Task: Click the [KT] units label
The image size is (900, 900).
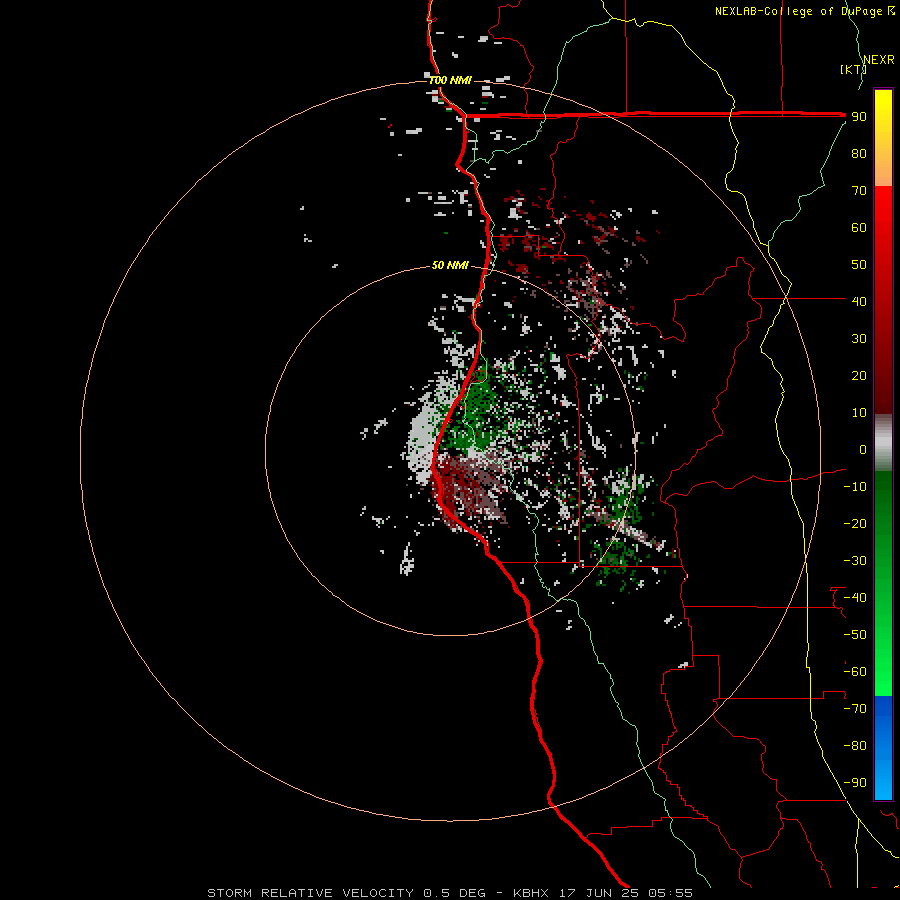Action: [854, 69]
